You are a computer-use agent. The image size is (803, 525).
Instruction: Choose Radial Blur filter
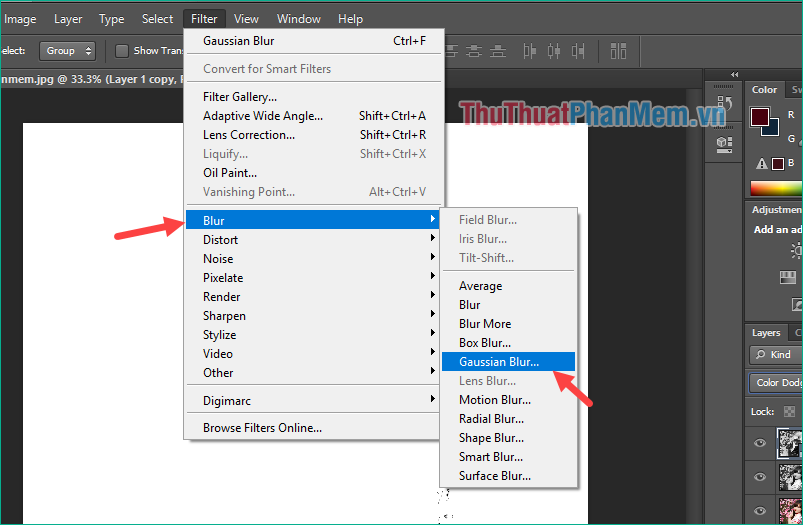pyautogui.click(x=508, y=418)
